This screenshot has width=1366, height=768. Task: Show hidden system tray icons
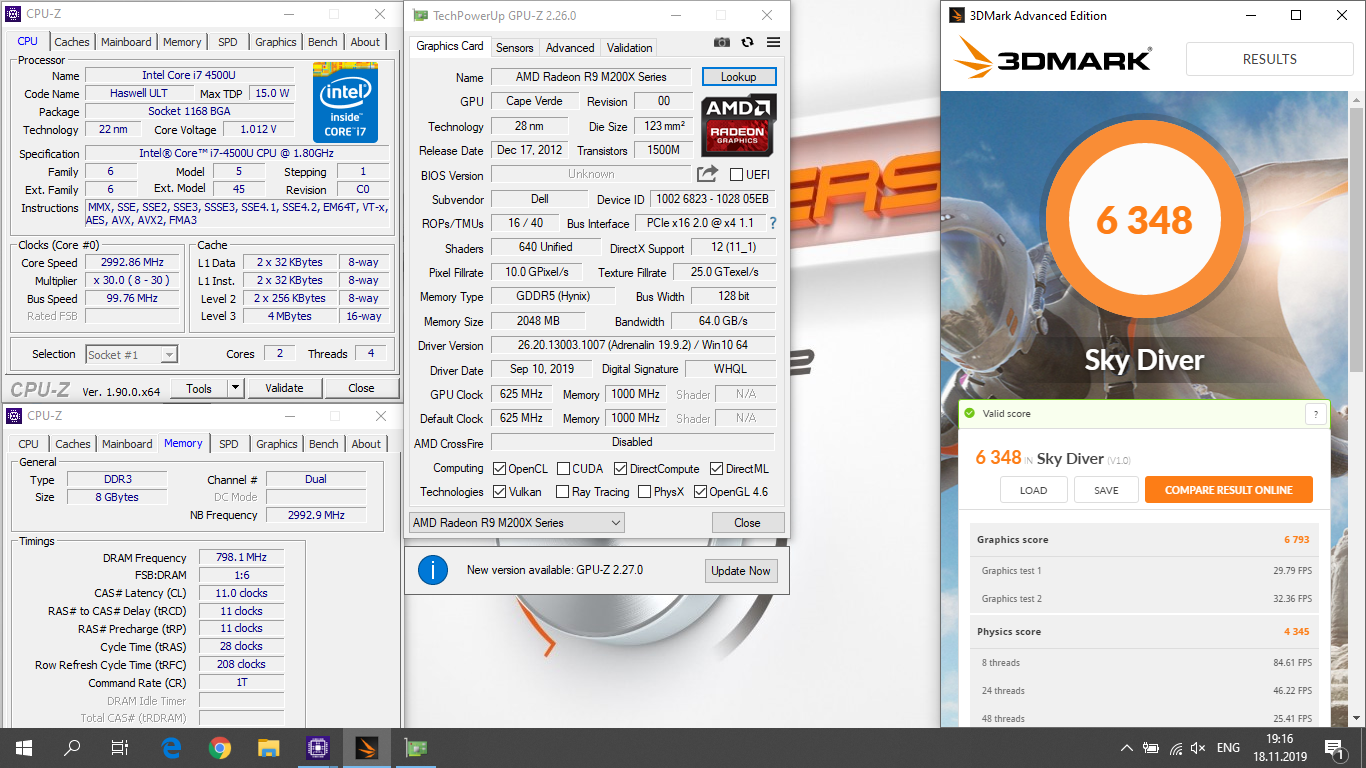[1127, 747]
